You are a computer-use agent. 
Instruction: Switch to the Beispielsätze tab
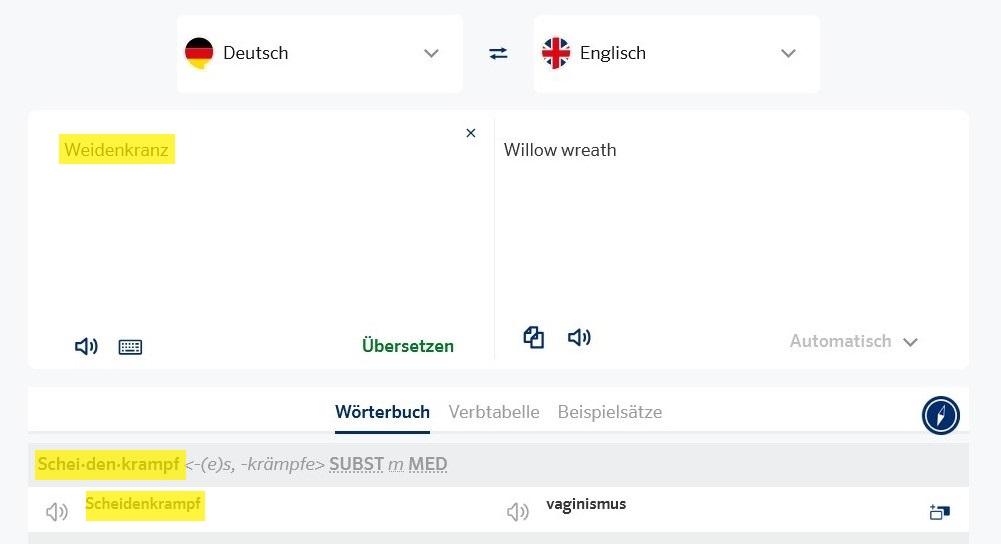point(610,412)
